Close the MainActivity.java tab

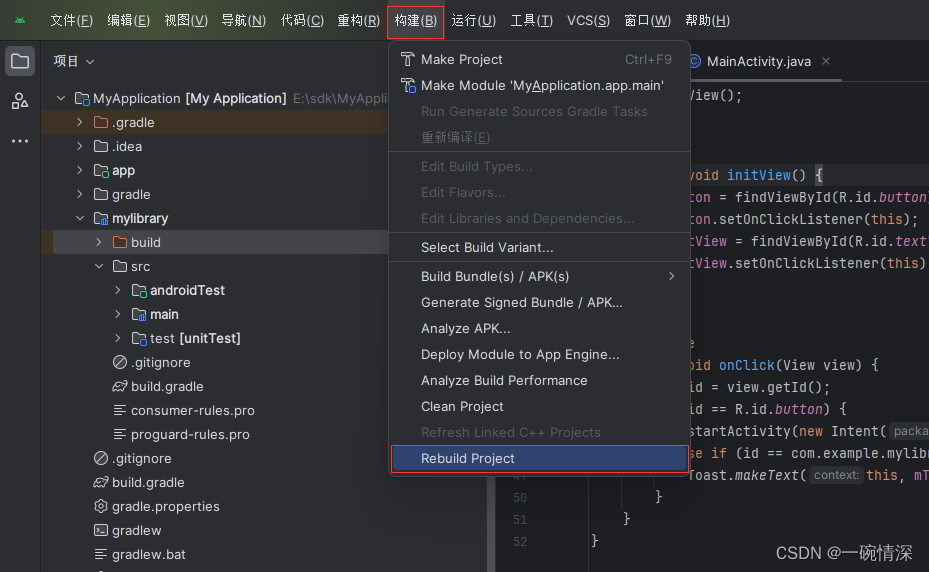click(x=826, y=61)
